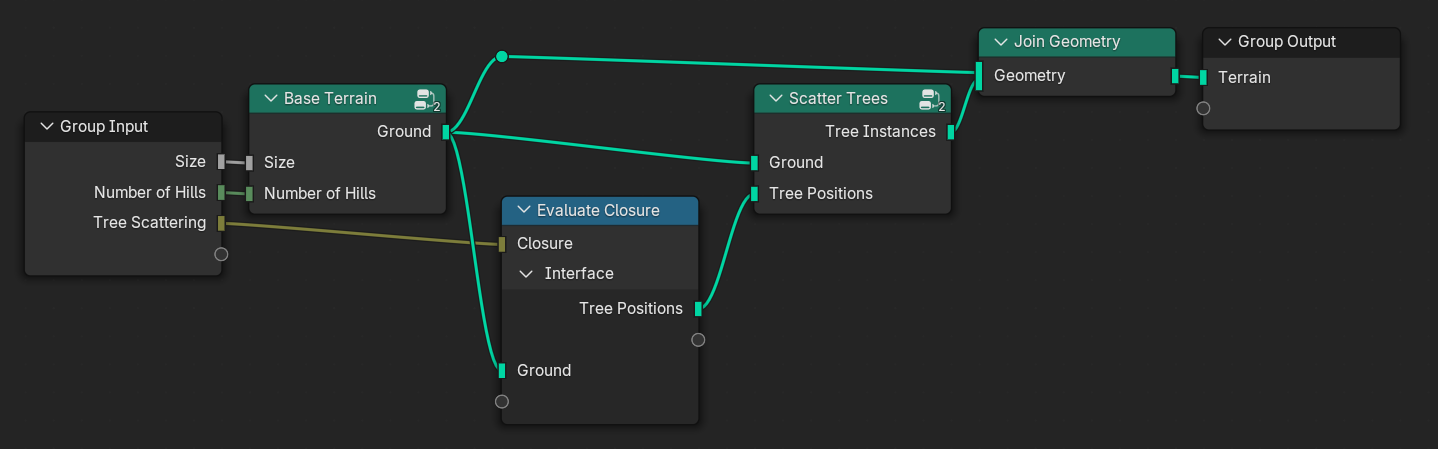Click the Number of Hills output socket on Group Input
Image resolution: width=1438 pixels, height=449 pixels.
(222, 193)
